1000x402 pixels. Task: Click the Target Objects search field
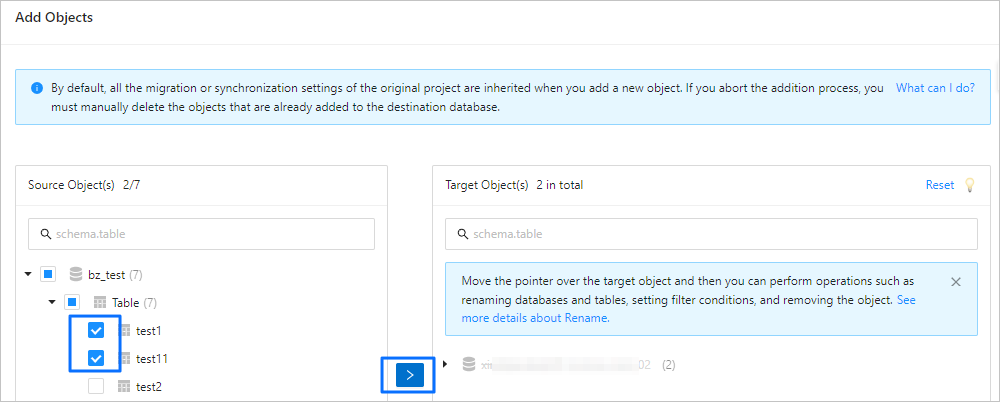pyautogui.click(x=710, y=234)
